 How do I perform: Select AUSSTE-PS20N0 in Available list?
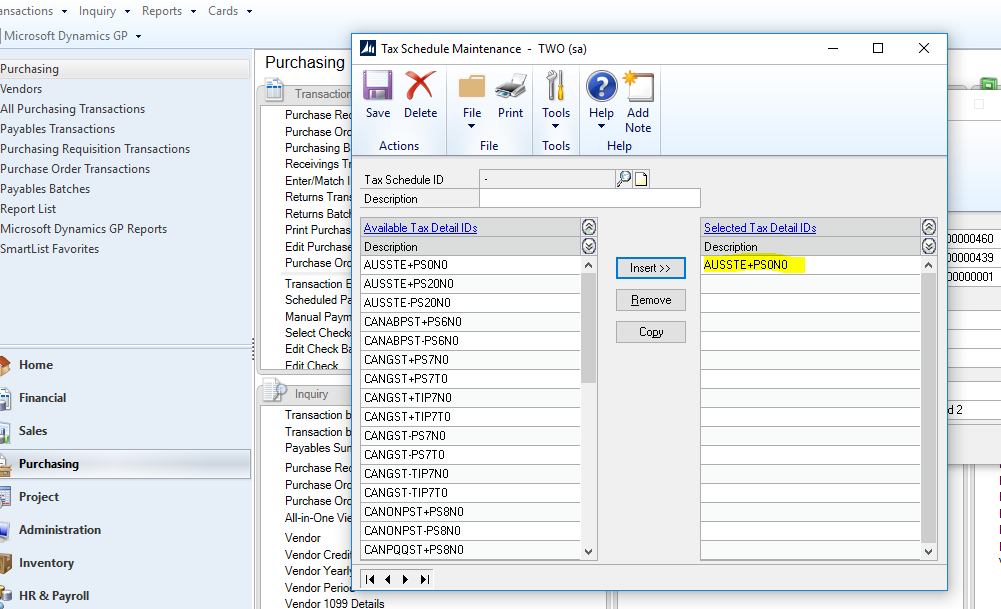pyautogui.click(x=470, y=303)
